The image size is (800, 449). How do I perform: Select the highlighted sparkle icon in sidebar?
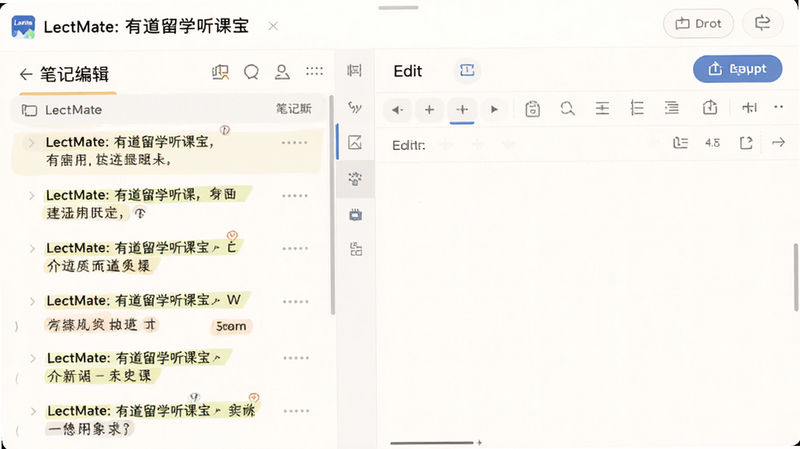355,179
